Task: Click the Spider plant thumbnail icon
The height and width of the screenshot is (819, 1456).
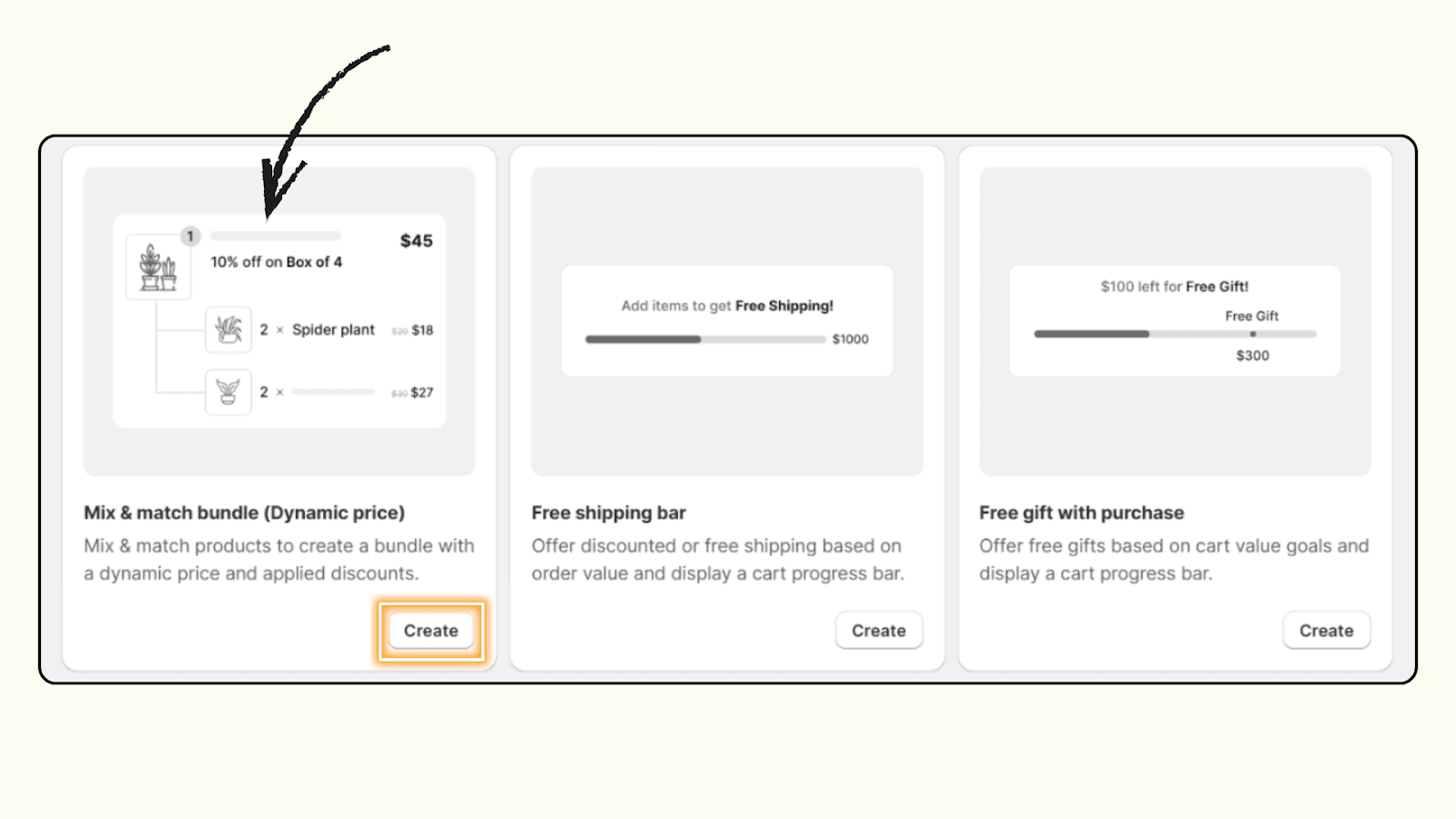Action: pos(228,329)
